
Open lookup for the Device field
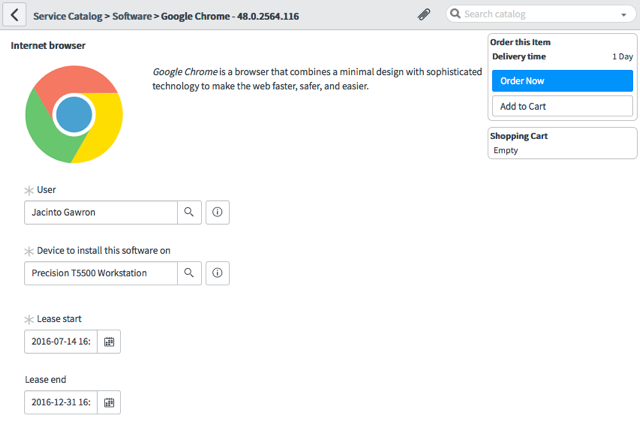click(189, 273)
